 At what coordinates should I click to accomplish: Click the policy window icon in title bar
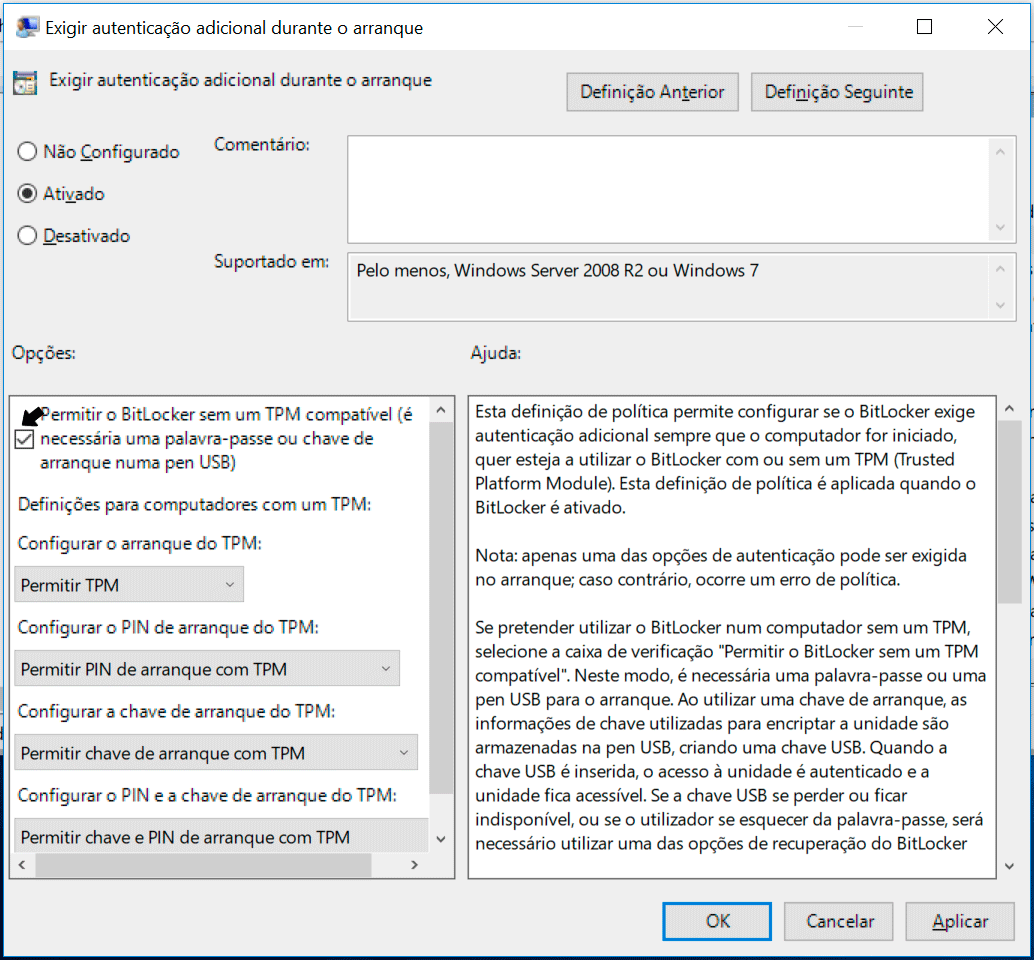(26, 27)
